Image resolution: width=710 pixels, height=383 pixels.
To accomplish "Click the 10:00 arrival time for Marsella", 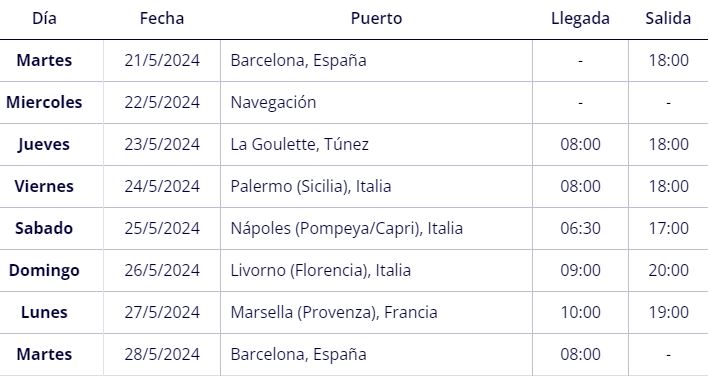I will click(x=580, y=312).
